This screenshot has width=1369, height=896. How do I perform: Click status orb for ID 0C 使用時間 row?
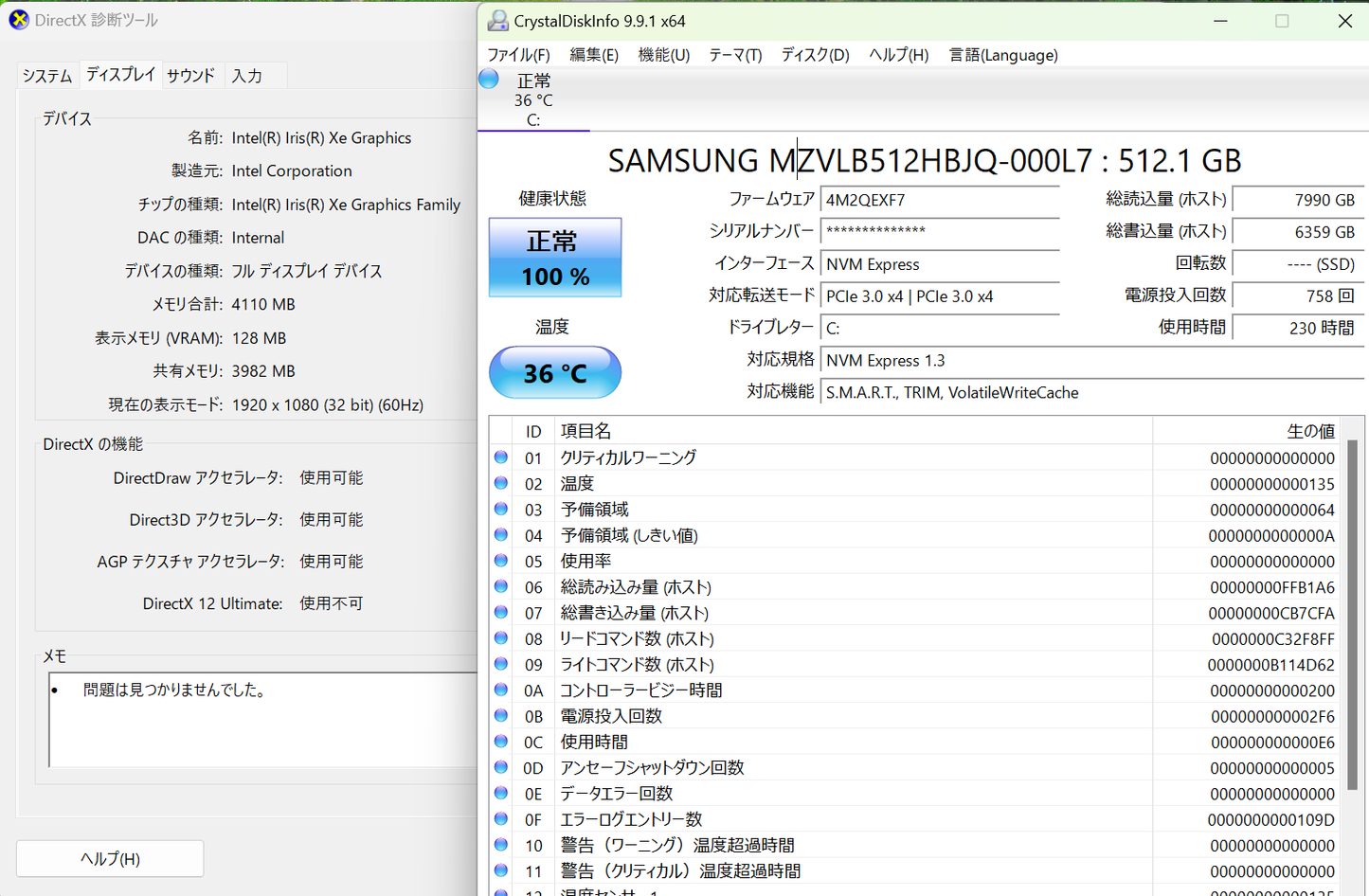point(501,742)
